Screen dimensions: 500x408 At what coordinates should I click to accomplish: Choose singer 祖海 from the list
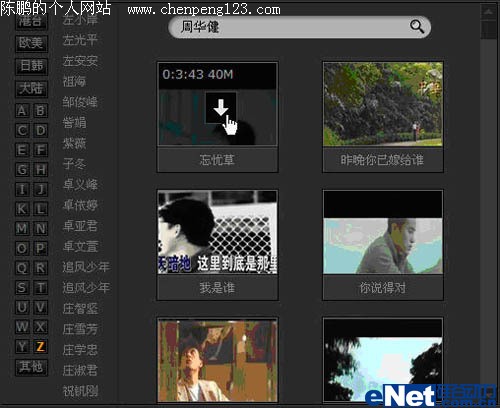(74, 81)
